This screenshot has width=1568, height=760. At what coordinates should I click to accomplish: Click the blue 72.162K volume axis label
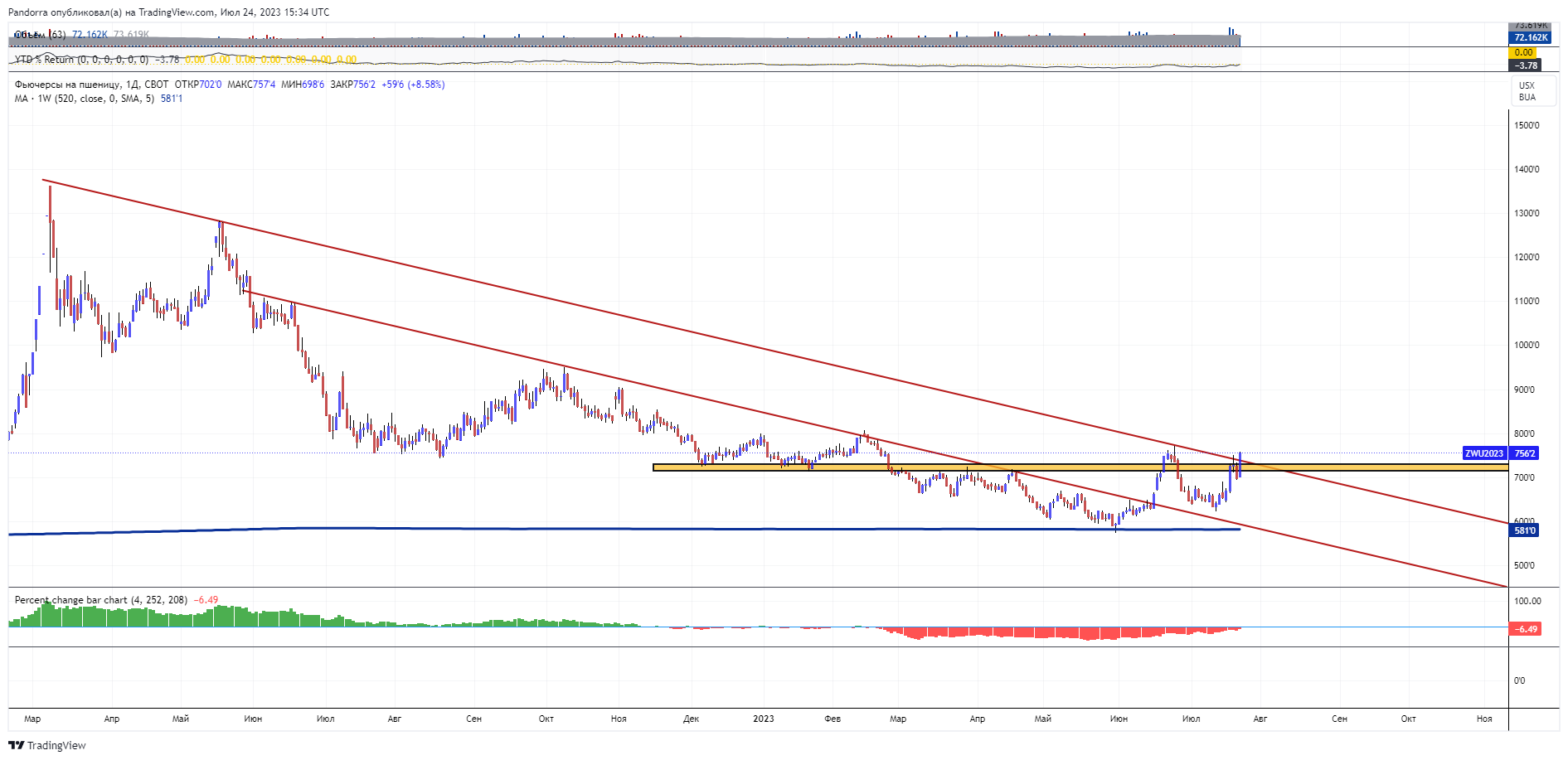(x=1531, y=37)
